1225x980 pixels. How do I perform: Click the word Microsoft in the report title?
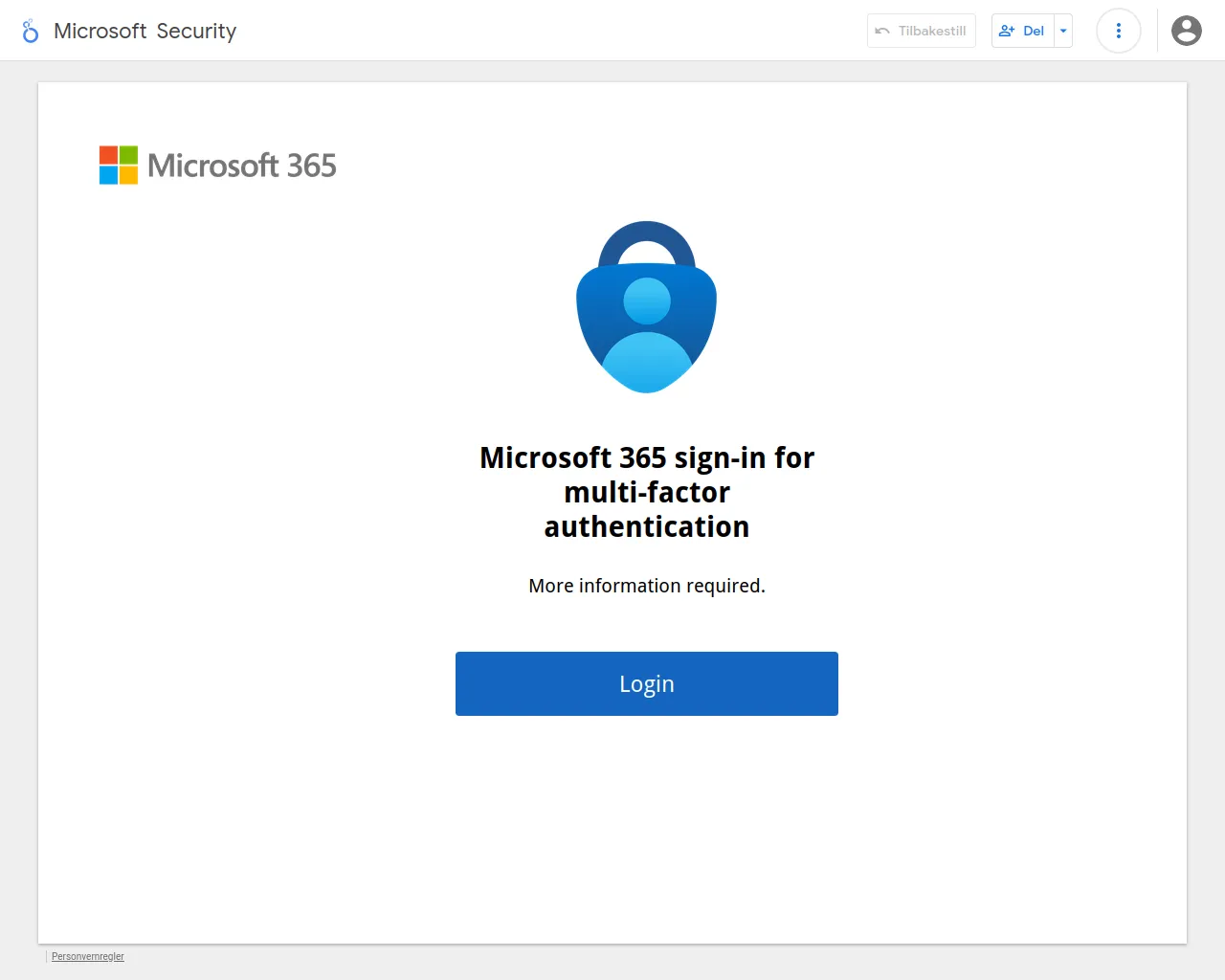click(100, 31)
